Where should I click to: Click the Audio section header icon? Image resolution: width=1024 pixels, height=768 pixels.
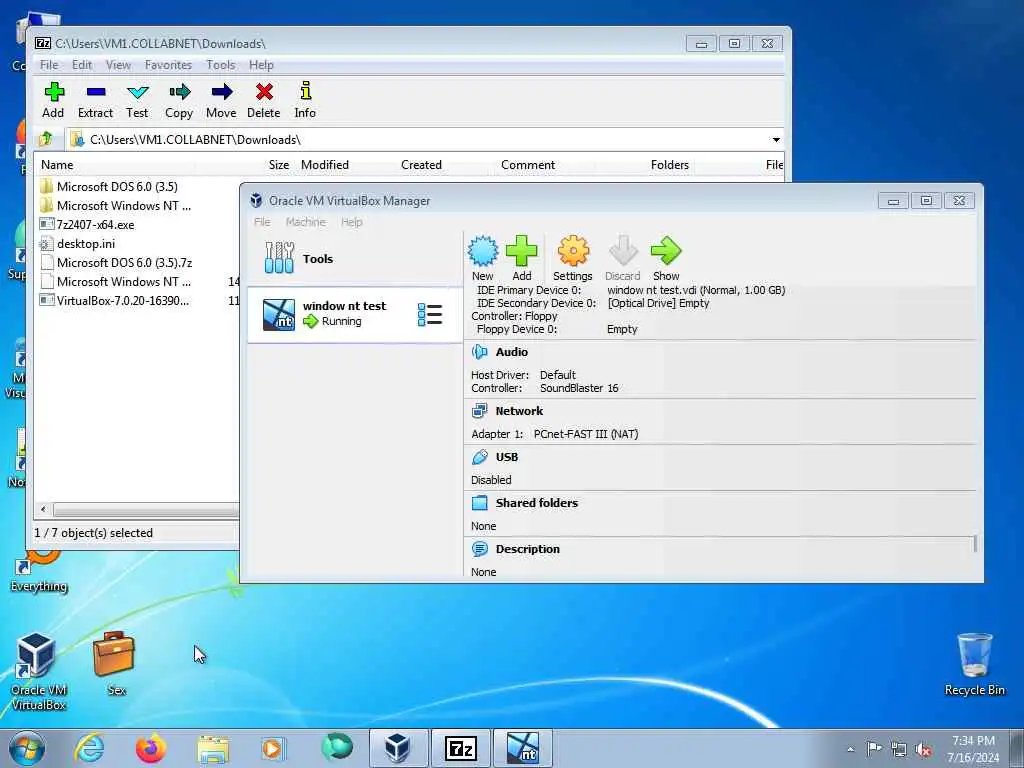point(479,352)
